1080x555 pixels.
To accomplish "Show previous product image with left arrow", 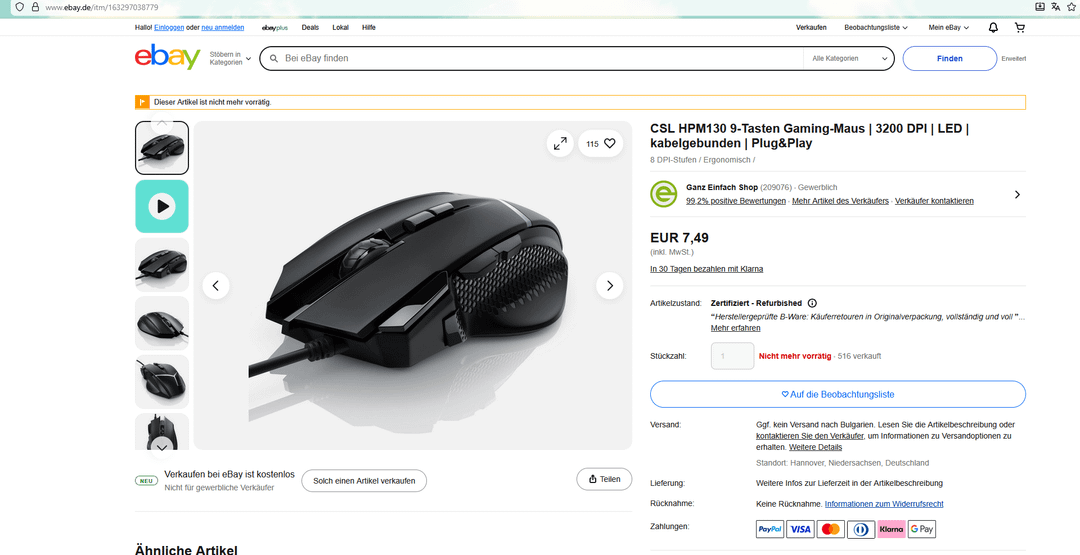I will [216, 286].
